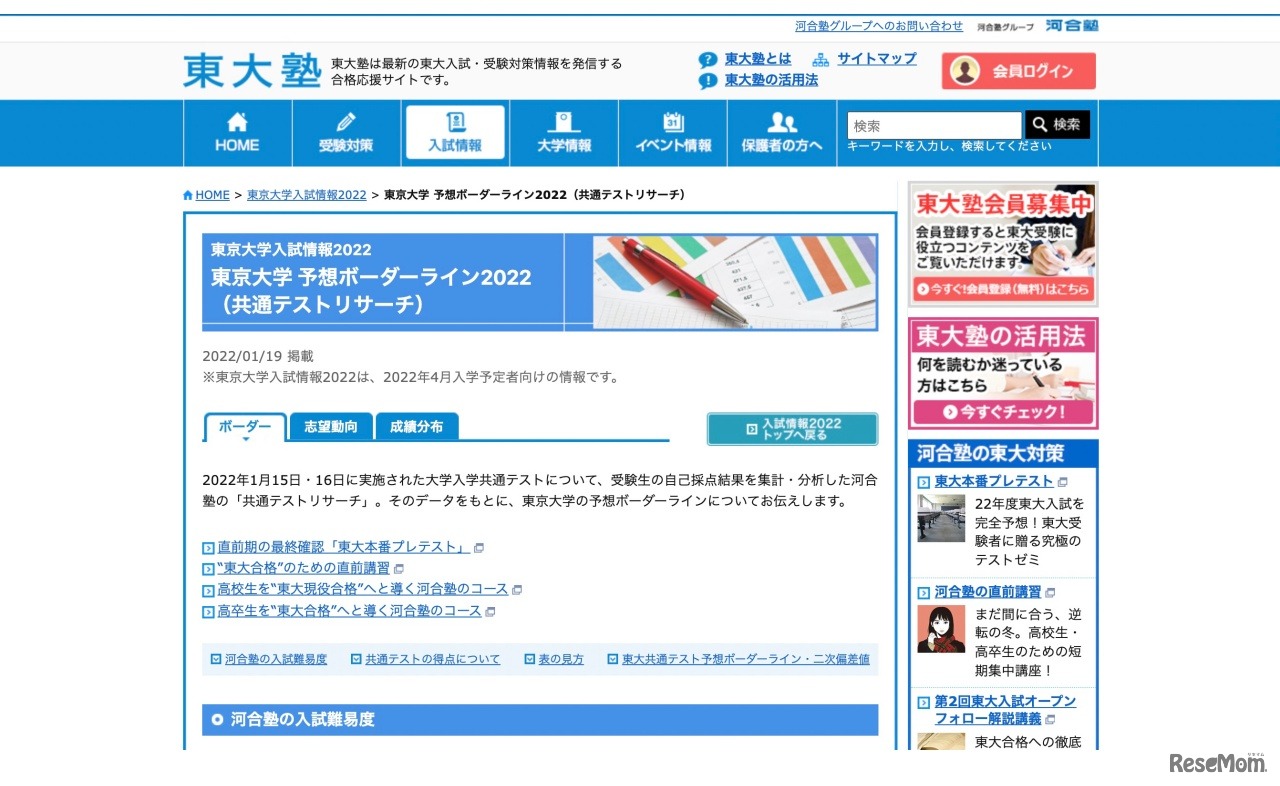Click the small home icon in breadcrumb
Image resolution: width=1280 pixels, height=786 pixels.
(188, 195)
